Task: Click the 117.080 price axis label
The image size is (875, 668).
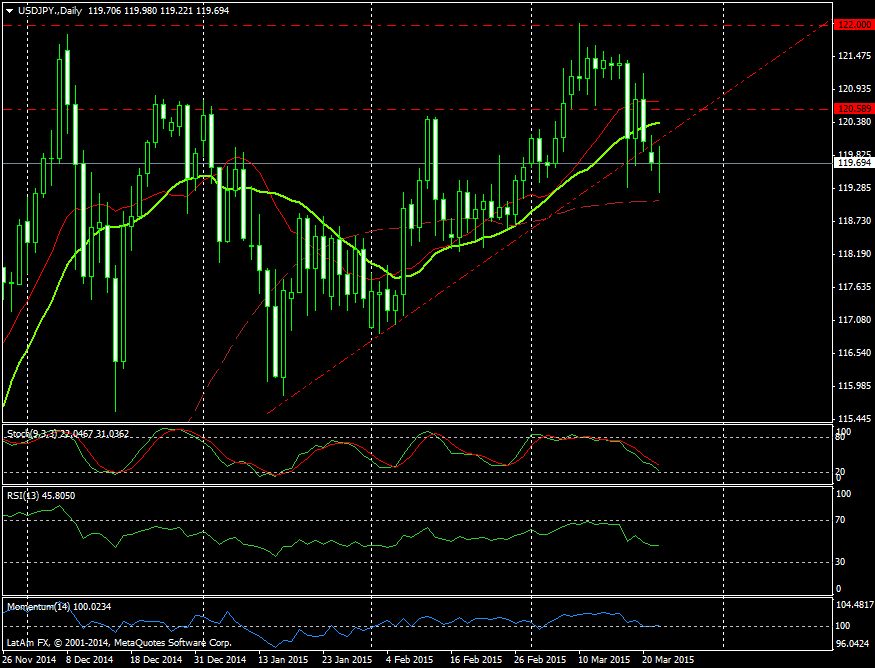Action: [850, 320]
